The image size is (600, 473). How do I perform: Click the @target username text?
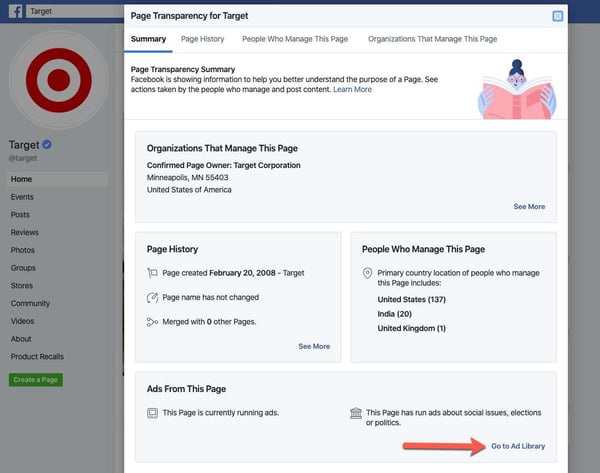tap(23, 158)
